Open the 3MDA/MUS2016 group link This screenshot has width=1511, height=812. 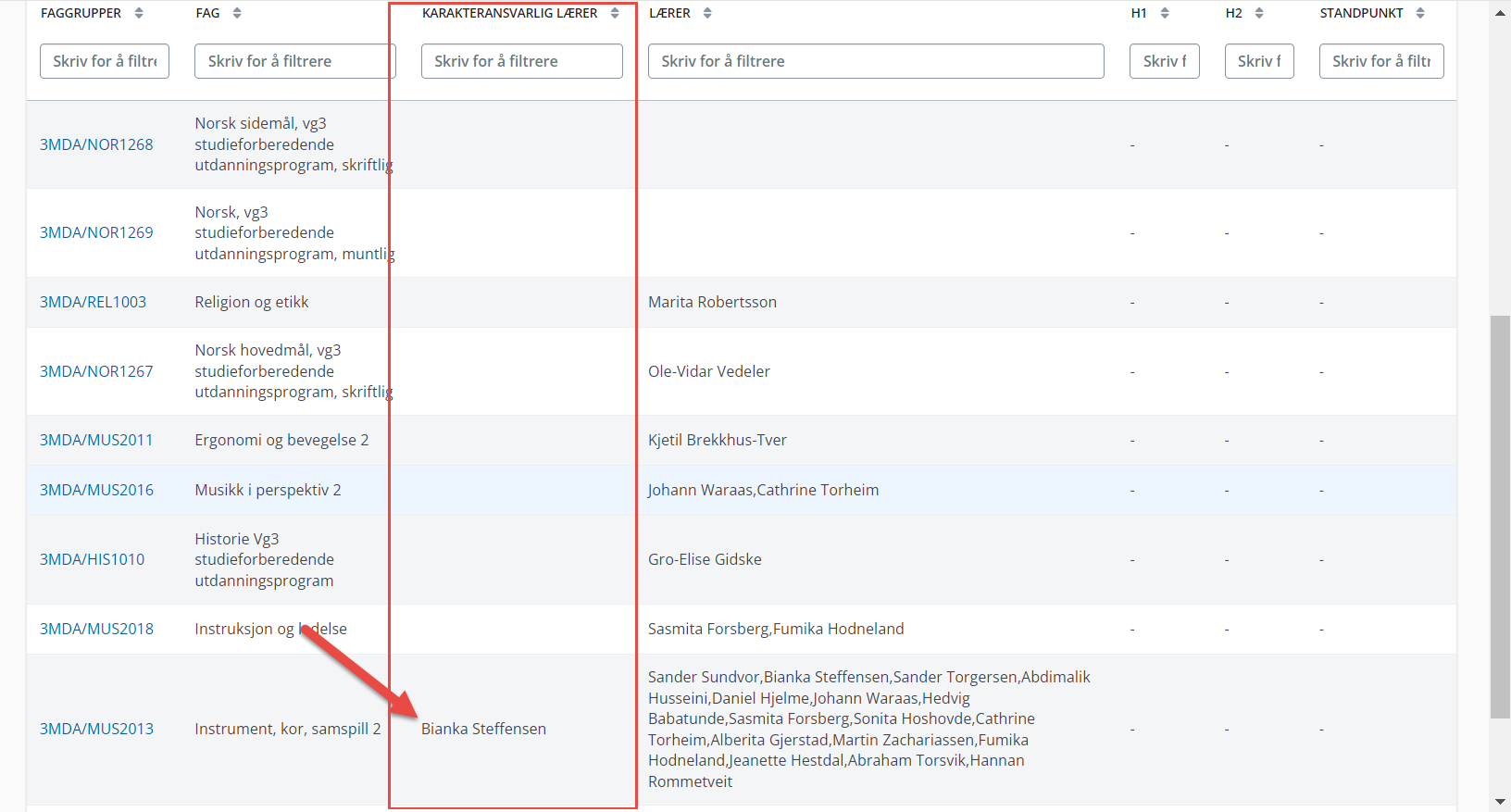96,490
